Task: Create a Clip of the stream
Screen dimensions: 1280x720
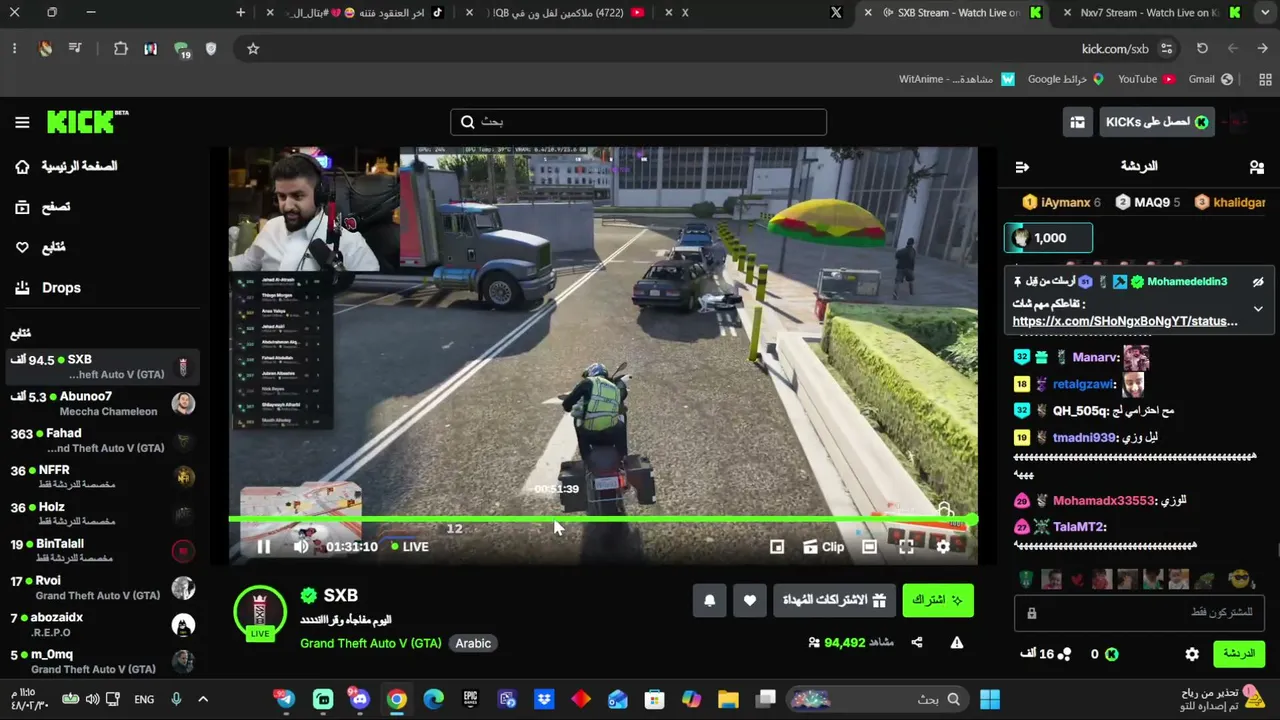Action: click(x=824, y=547)
